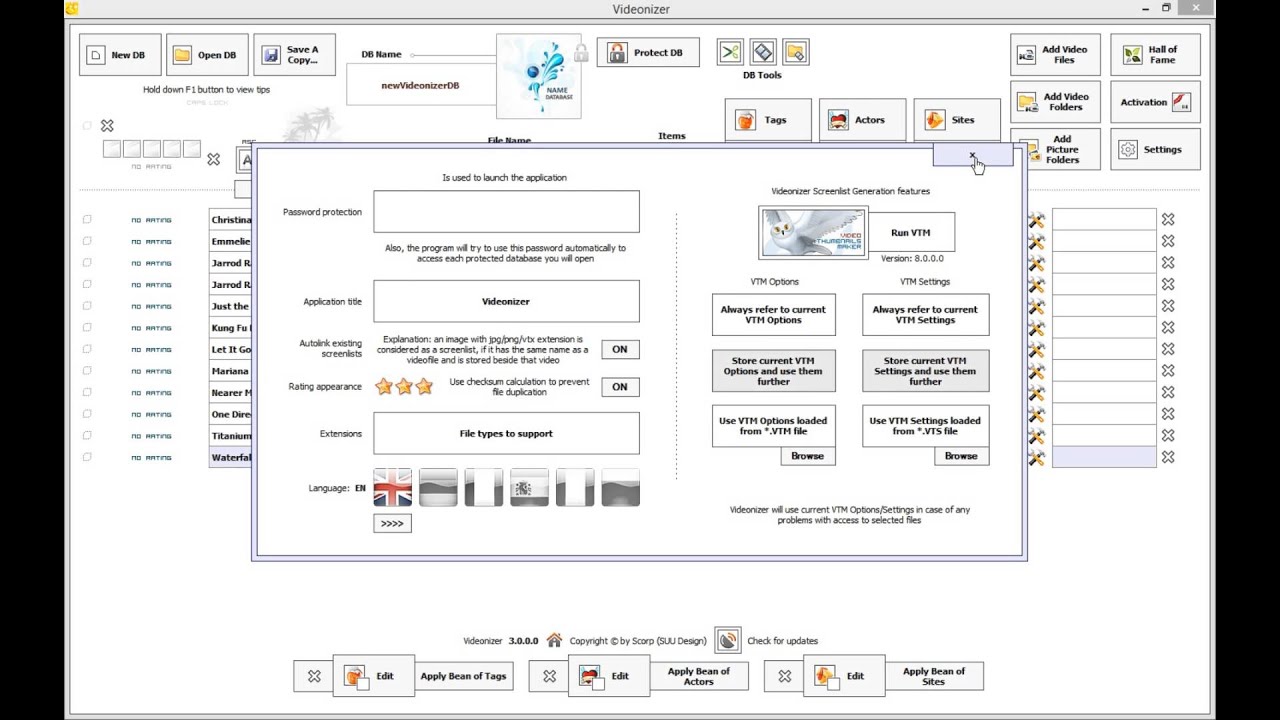Click the wrench icon on Titanium row
The width and height of the screenshot is (1280, 720).
pyautogui.click(x=1036, y=436)
